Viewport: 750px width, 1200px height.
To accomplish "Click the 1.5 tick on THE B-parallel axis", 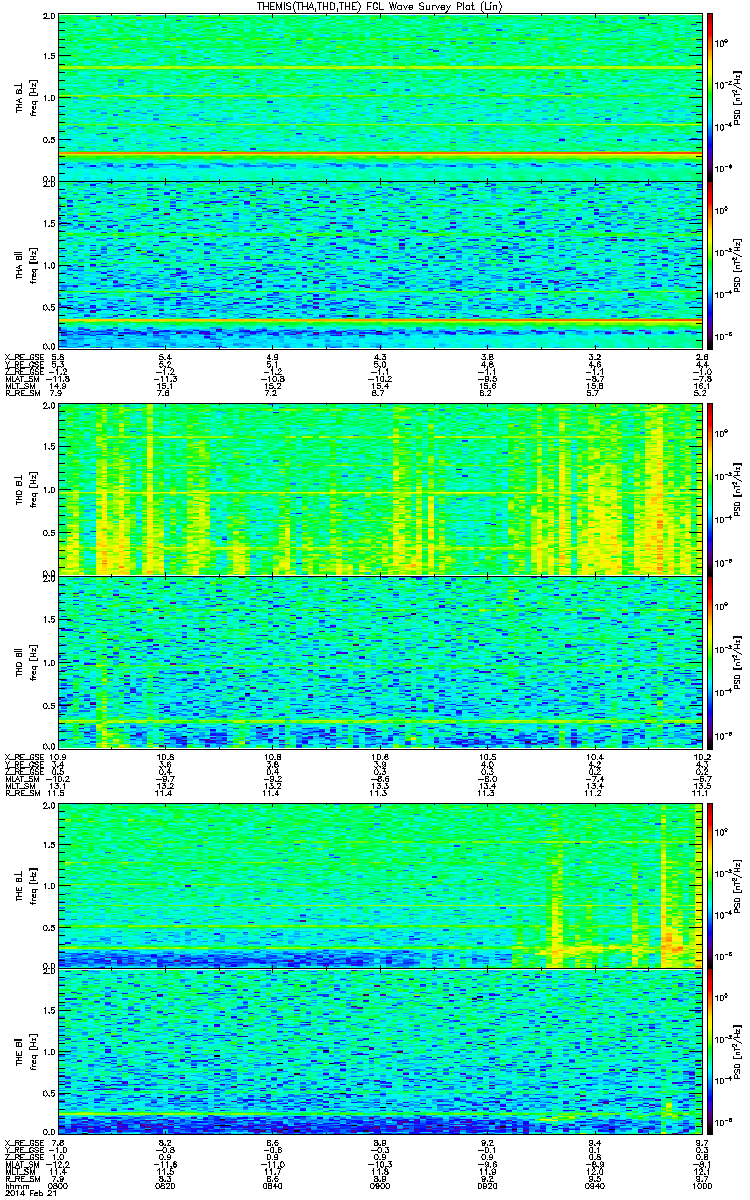I will 49,1013.
